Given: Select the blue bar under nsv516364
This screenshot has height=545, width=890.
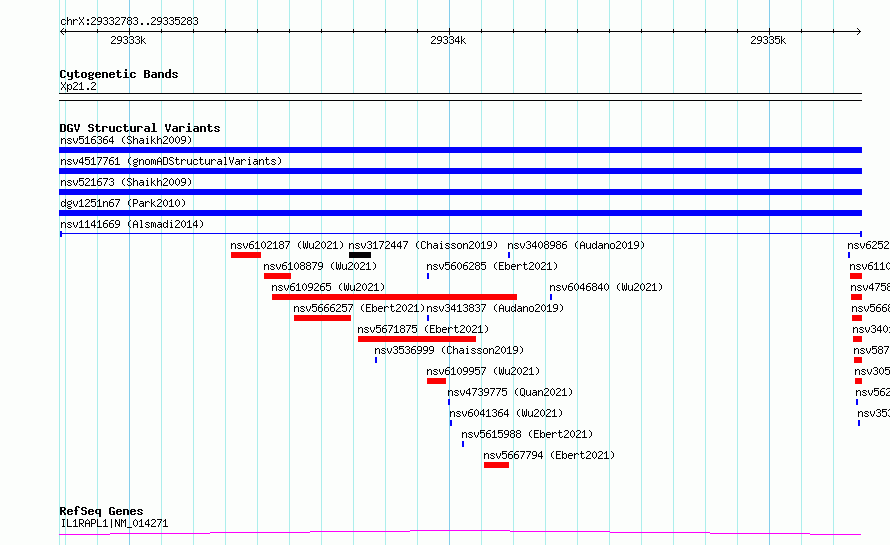Looking at the screenshot, I should tap(460, 150).
